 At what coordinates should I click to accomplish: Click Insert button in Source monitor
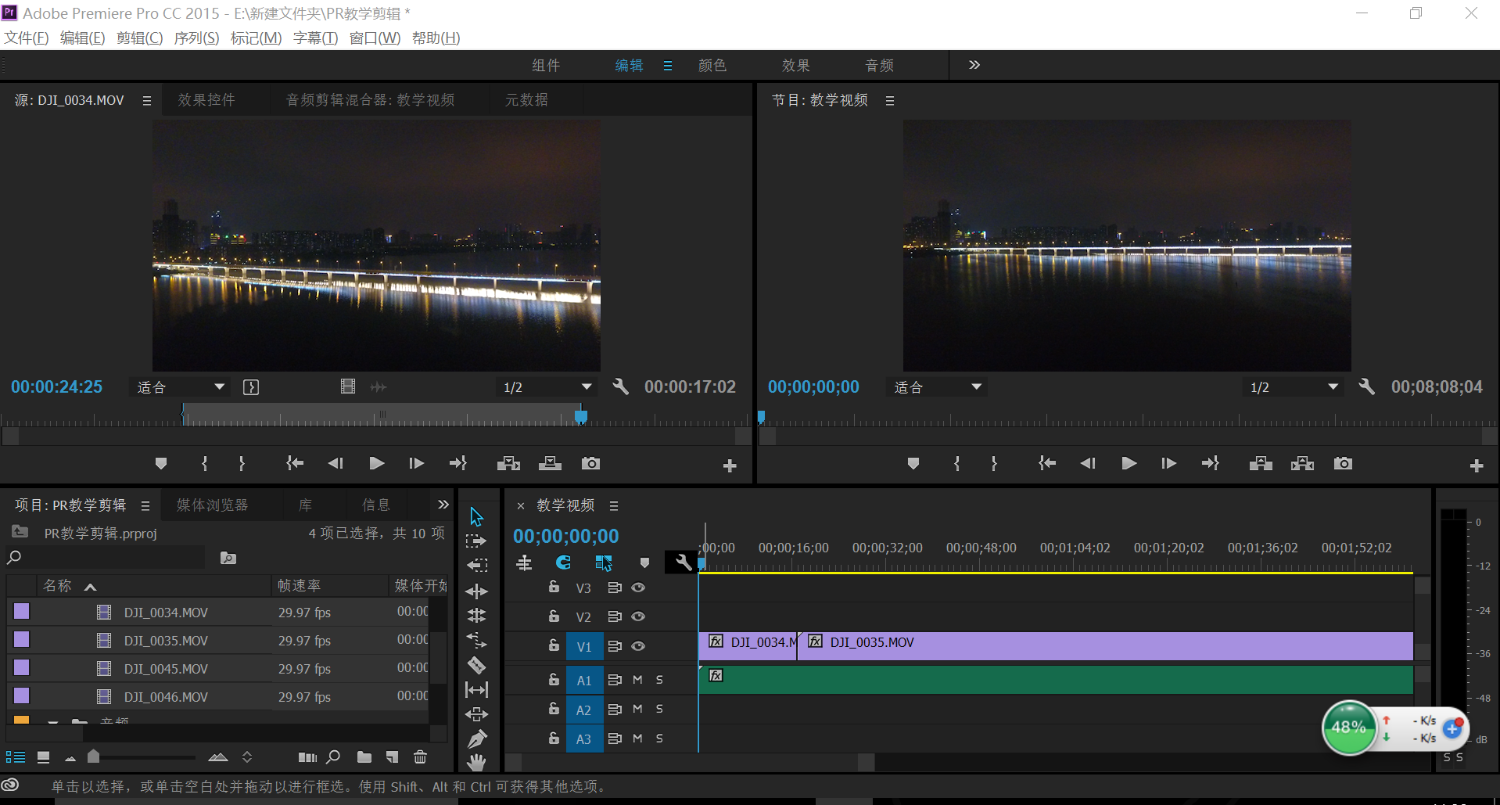tap(509, 464)
